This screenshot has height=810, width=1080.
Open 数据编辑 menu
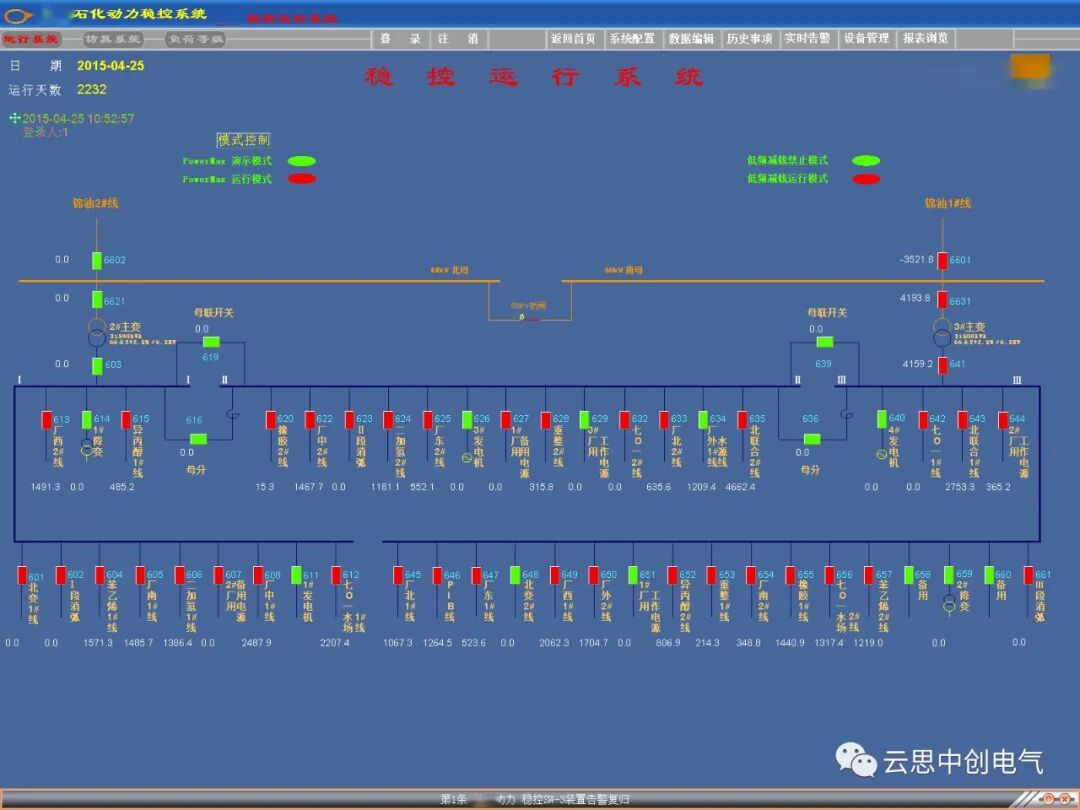point(691,39)
